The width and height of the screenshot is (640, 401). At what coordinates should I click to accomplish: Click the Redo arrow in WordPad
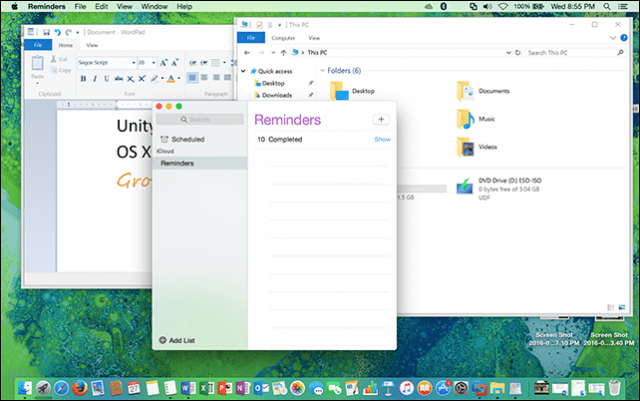[68, 32]
